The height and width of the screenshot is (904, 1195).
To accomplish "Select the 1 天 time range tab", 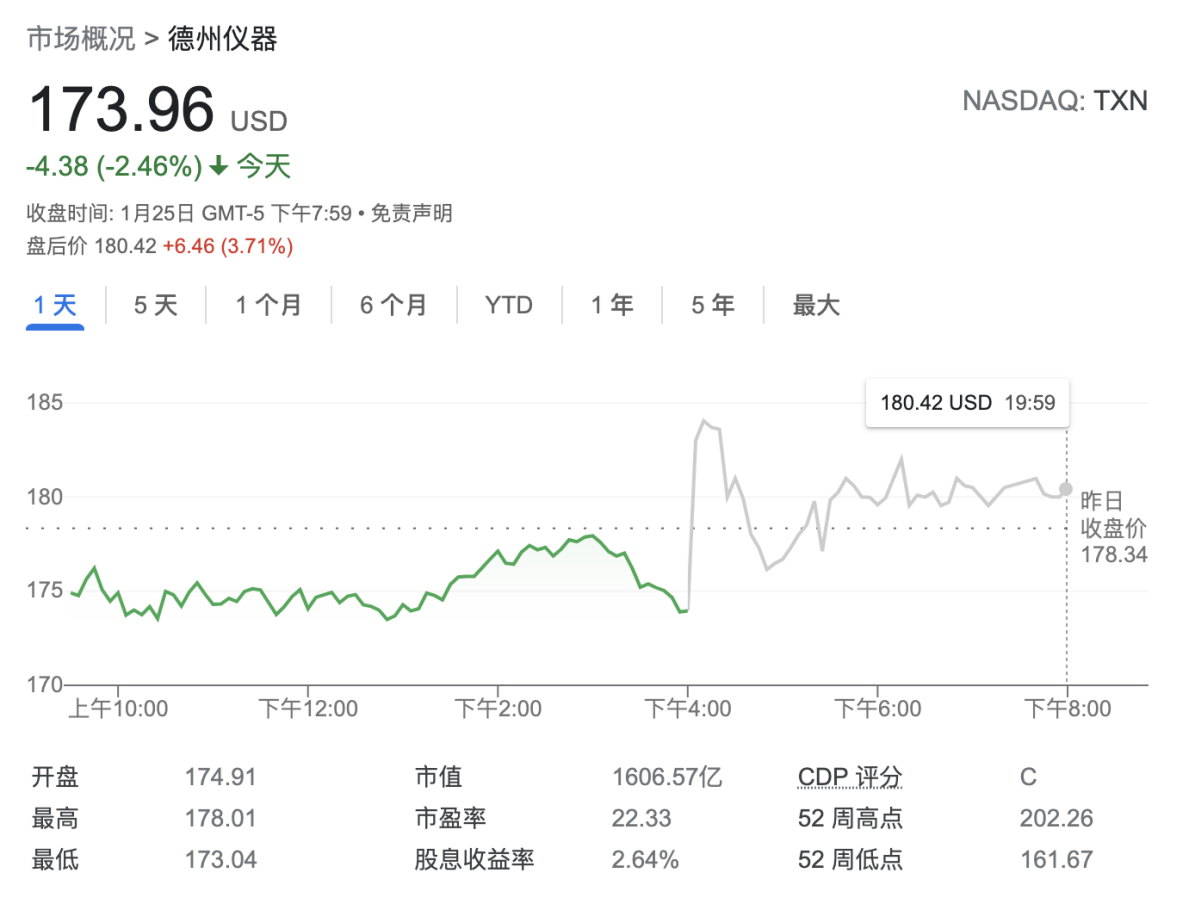I will click(x=55, y=306).
